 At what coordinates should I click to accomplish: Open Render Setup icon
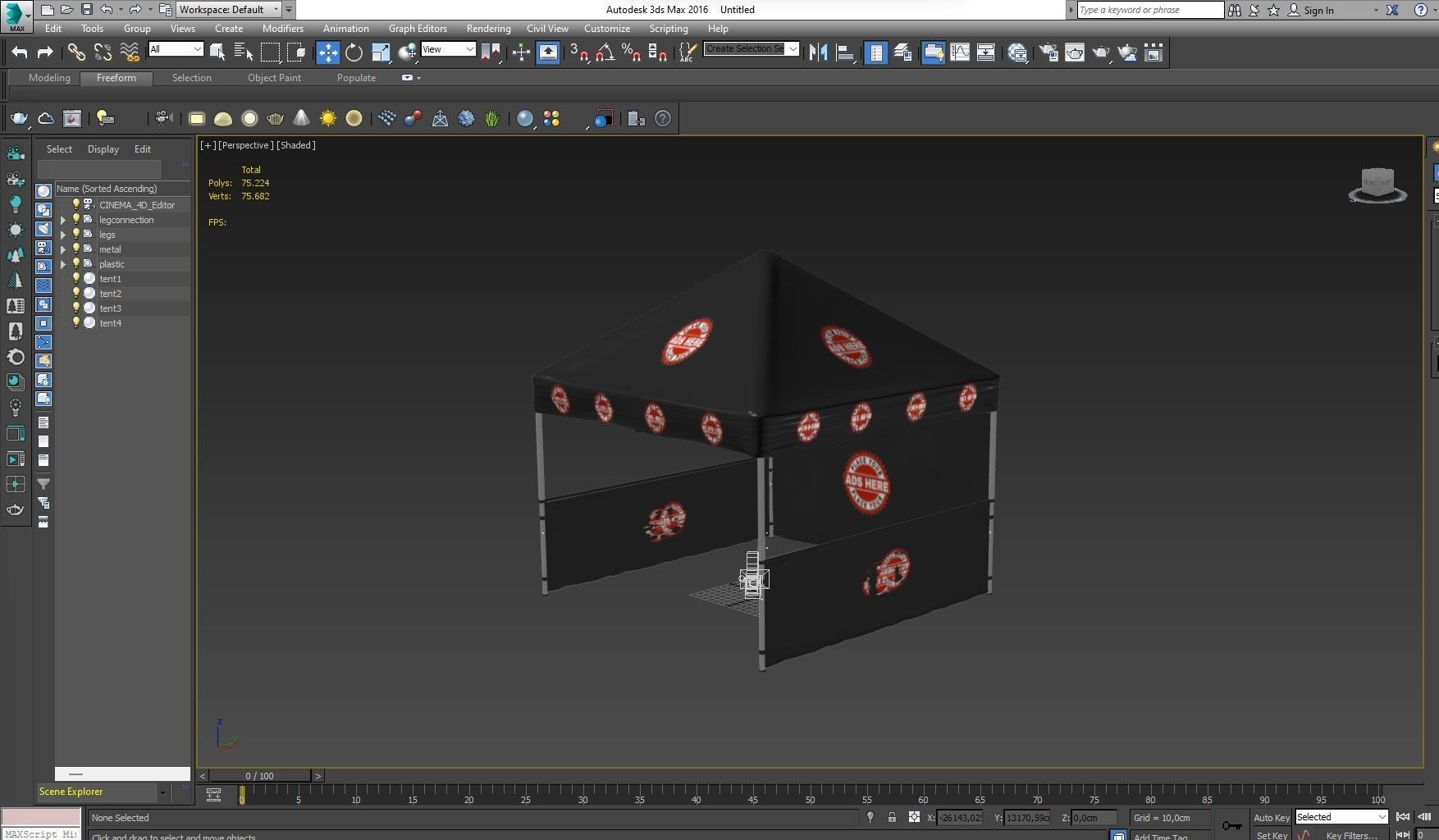tap(1048, 52)
